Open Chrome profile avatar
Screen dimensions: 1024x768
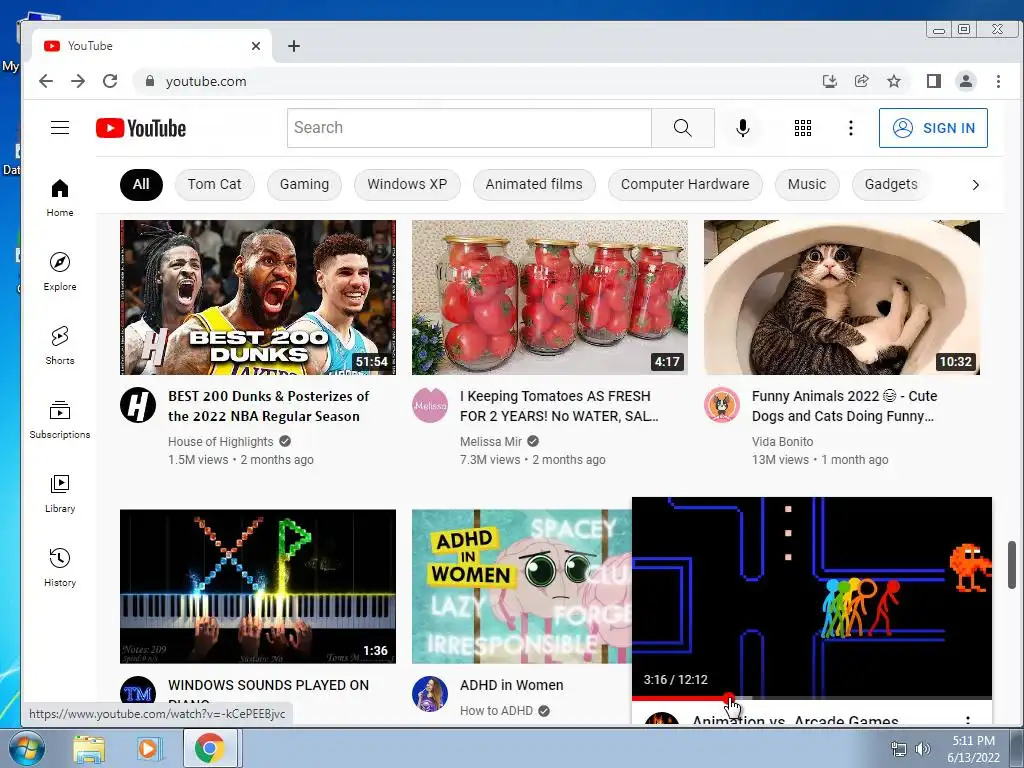[965, 81]
